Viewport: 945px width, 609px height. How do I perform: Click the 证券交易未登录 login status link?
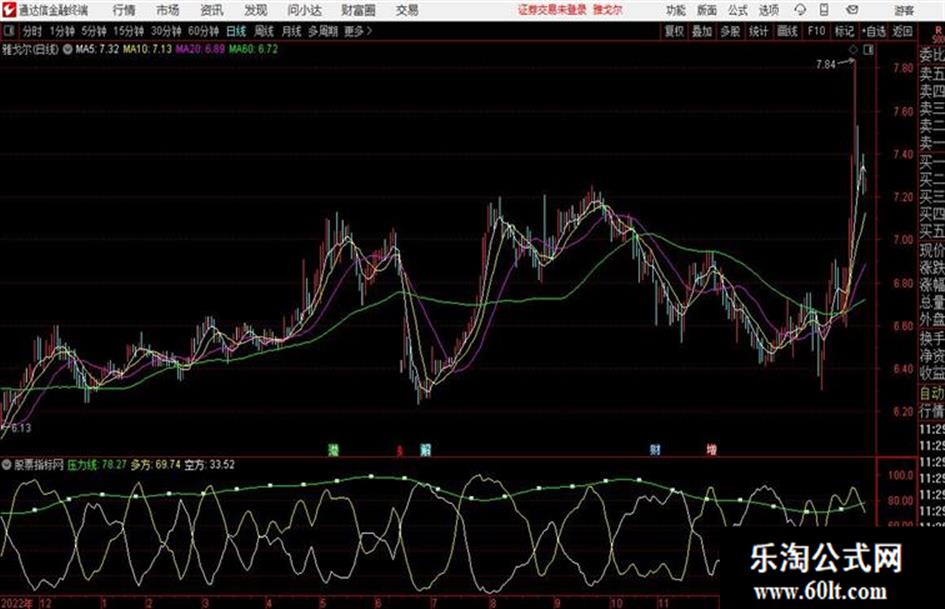click(552, 10)
